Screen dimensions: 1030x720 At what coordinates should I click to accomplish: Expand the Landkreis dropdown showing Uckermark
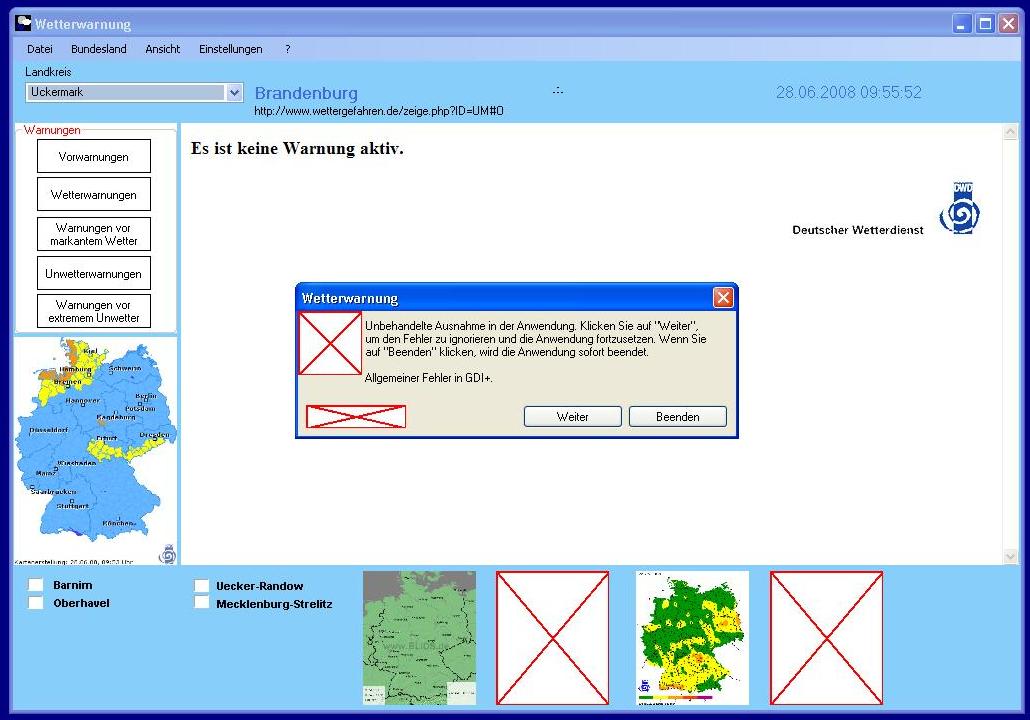[x=234, y=92]
